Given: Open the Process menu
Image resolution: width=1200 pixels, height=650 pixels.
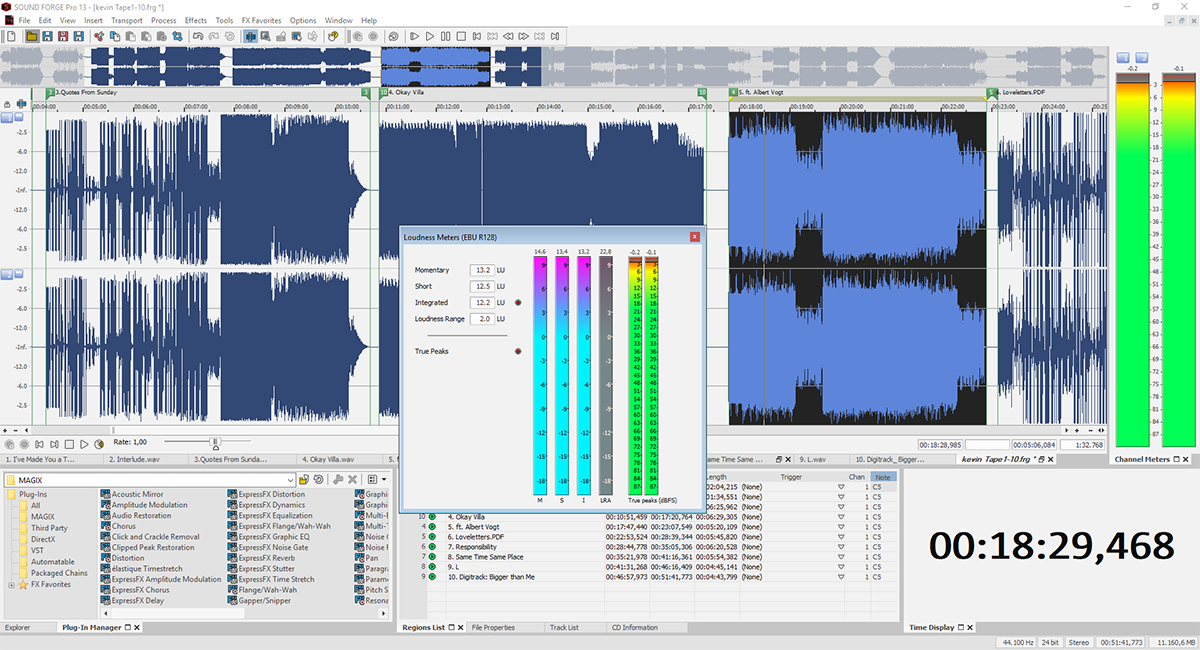Looking at the screenshot, I should [x=163, y=20].
